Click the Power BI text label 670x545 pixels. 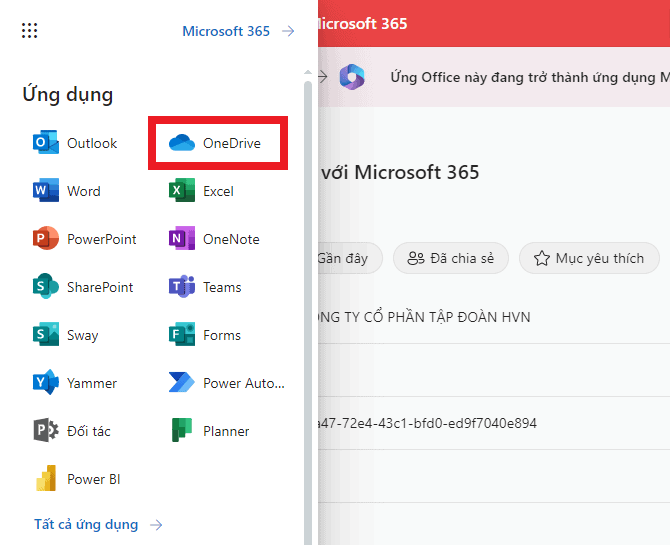pos(94,479)
